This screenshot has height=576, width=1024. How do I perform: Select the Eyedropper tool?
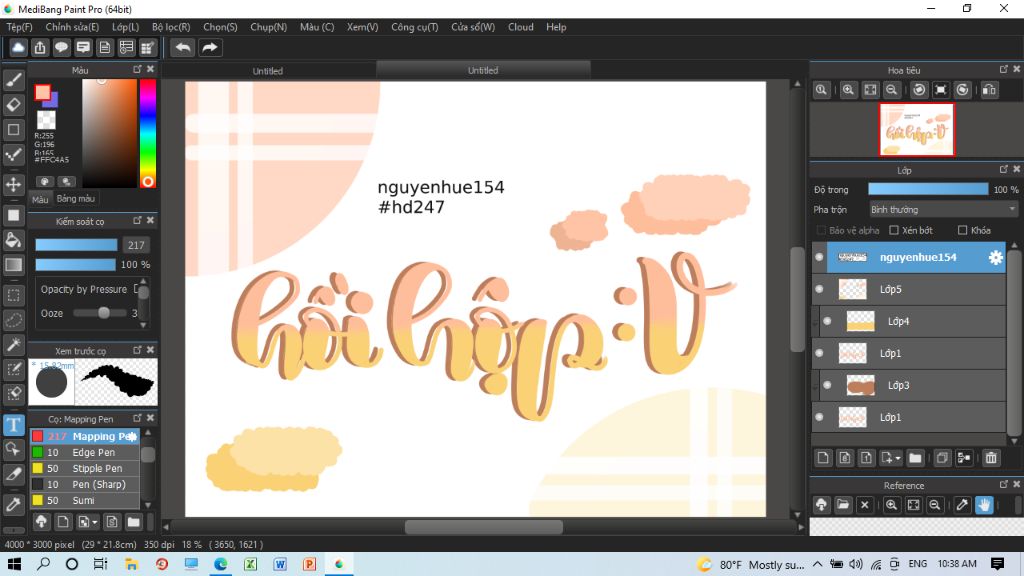pyautogui.click(x=14, y=504)
